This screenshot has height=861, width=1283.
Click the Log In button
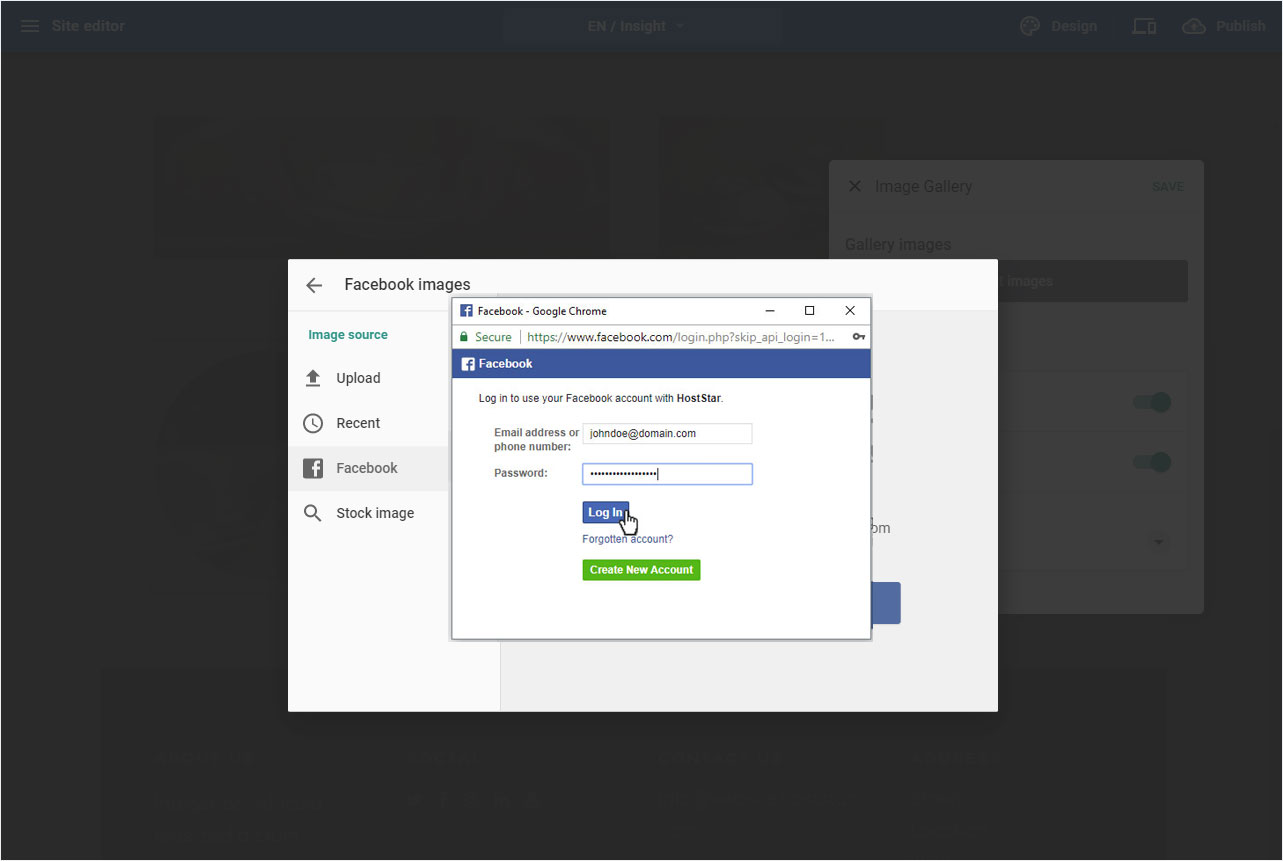coord(606,512)
